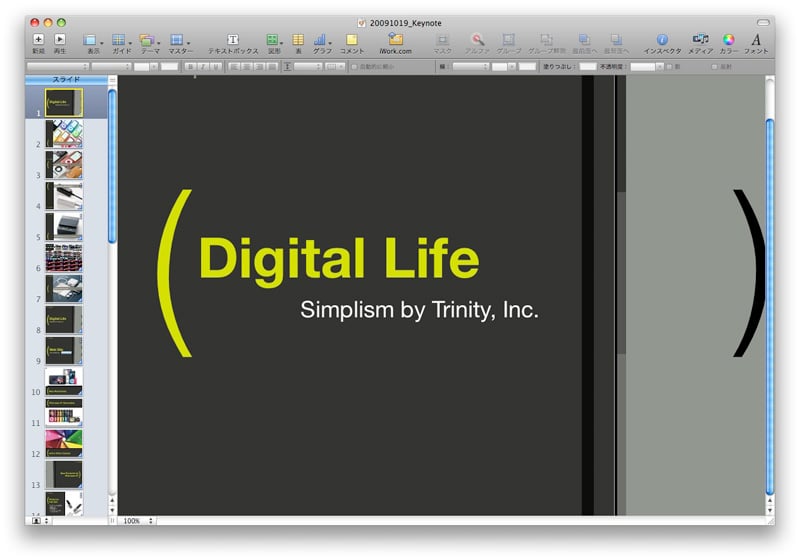The width and height of the screenshot is (800, 560).
Task: Click the Bold (B) format button
Action: tap(189, 67)
